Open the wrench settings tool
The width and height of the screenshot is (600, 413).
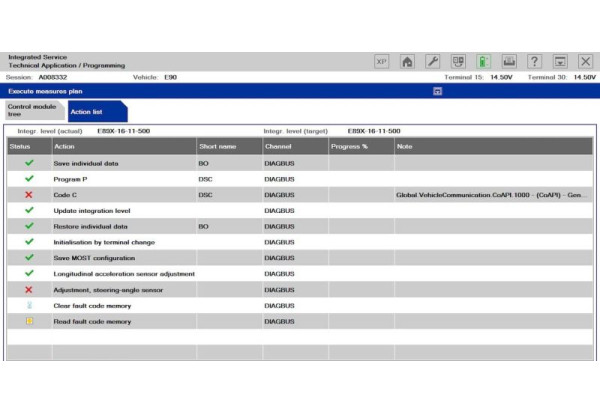433,61
